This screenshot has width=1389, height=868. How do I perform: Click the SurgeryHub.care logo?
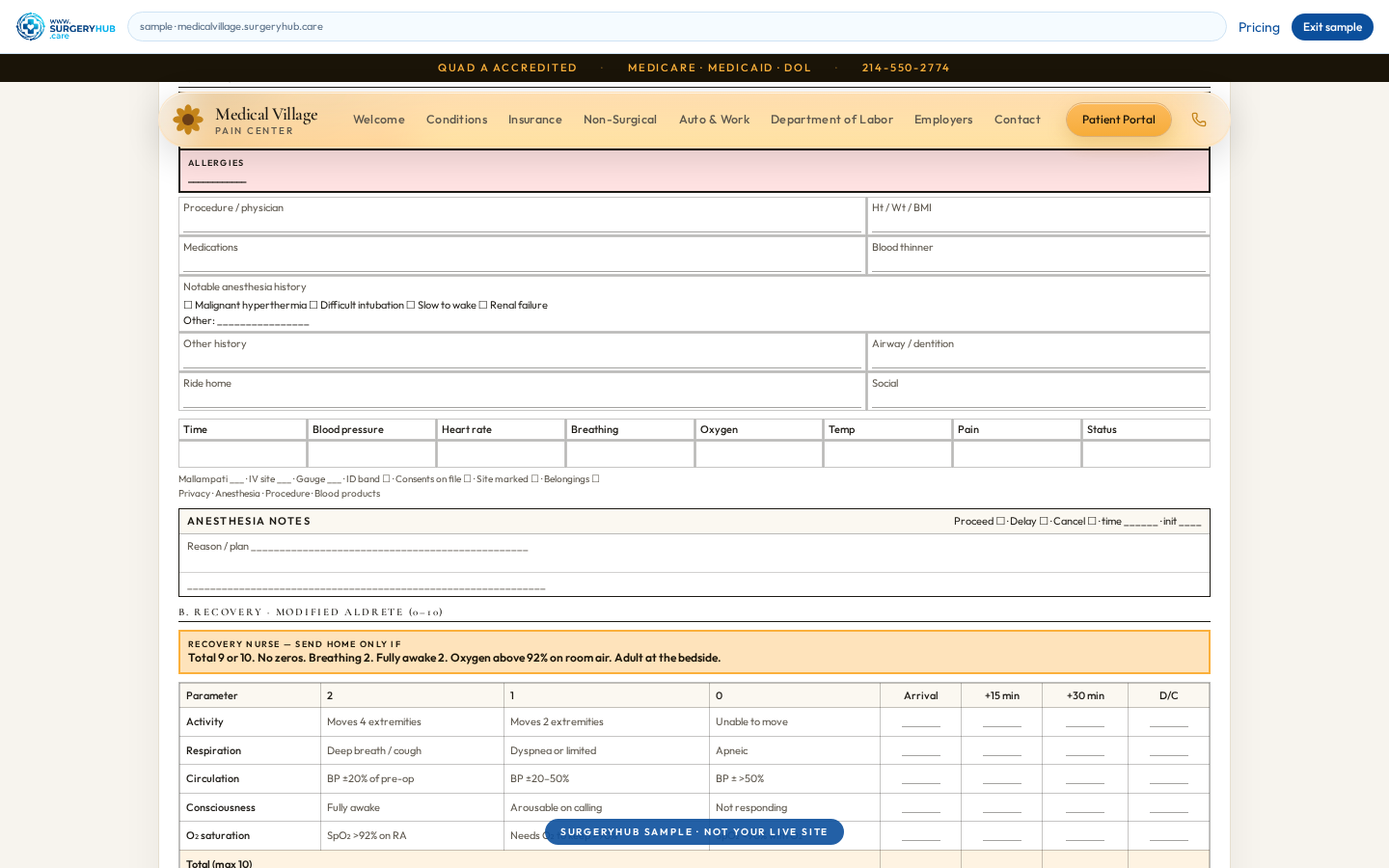(66, 27)
